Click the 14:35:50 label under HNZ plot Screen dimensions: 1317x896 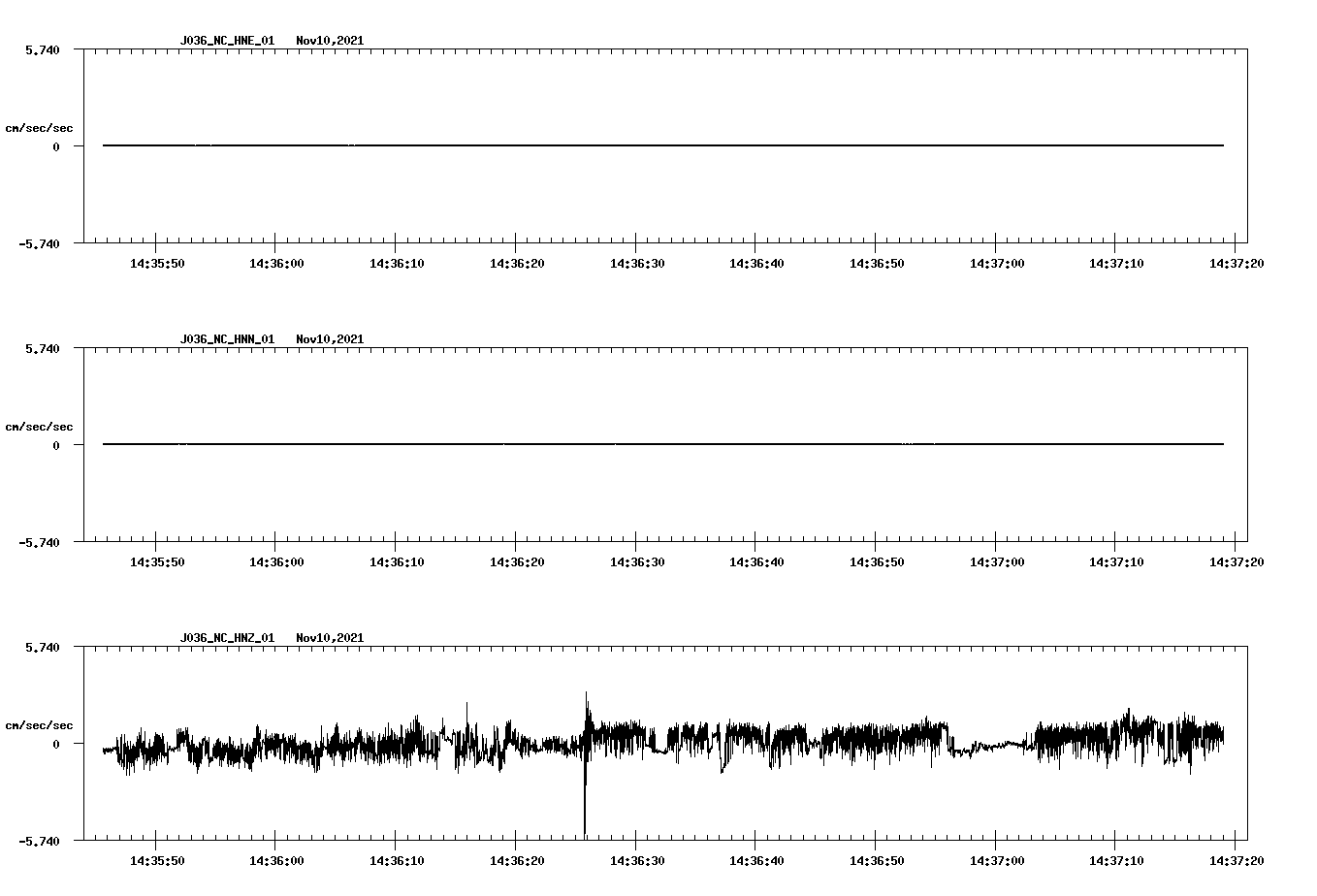pyautogui.click(x=156, y=861)
